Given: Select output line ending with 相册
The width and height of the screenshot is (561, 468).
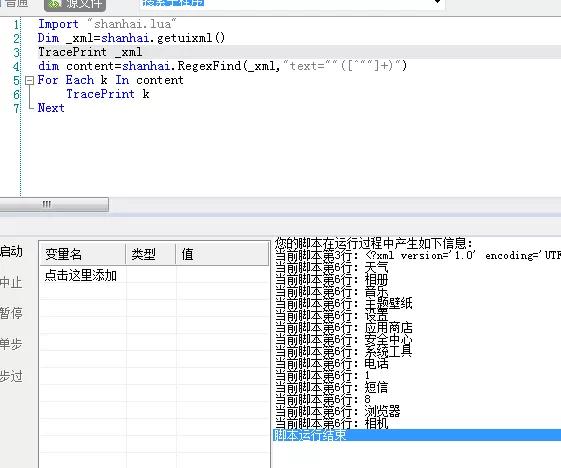Looking at the screenshot, I should pos(332,279).
